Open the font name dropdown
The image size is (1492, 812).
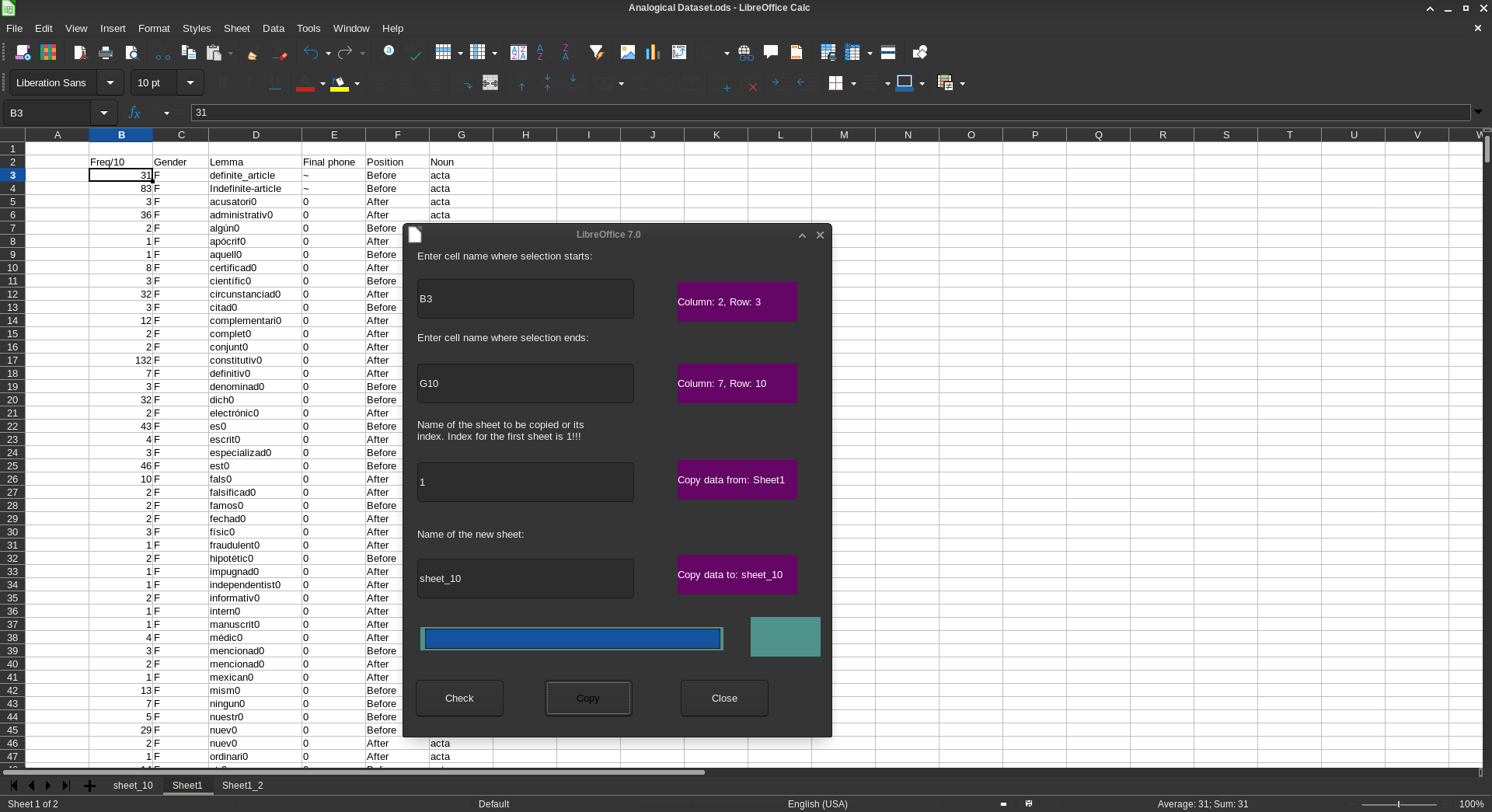point(110,82)
